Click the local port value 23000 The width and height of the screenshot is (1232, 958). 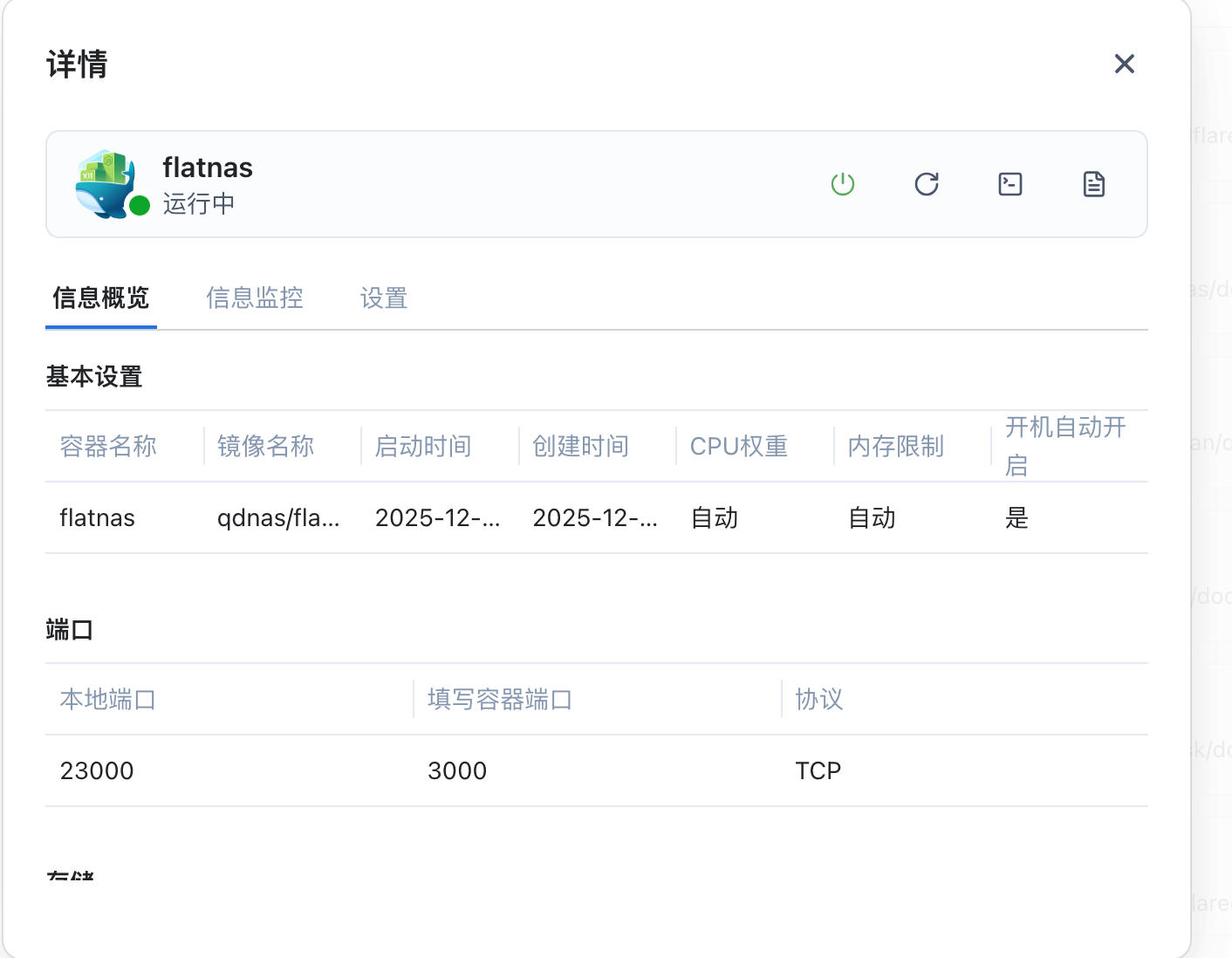97,771
